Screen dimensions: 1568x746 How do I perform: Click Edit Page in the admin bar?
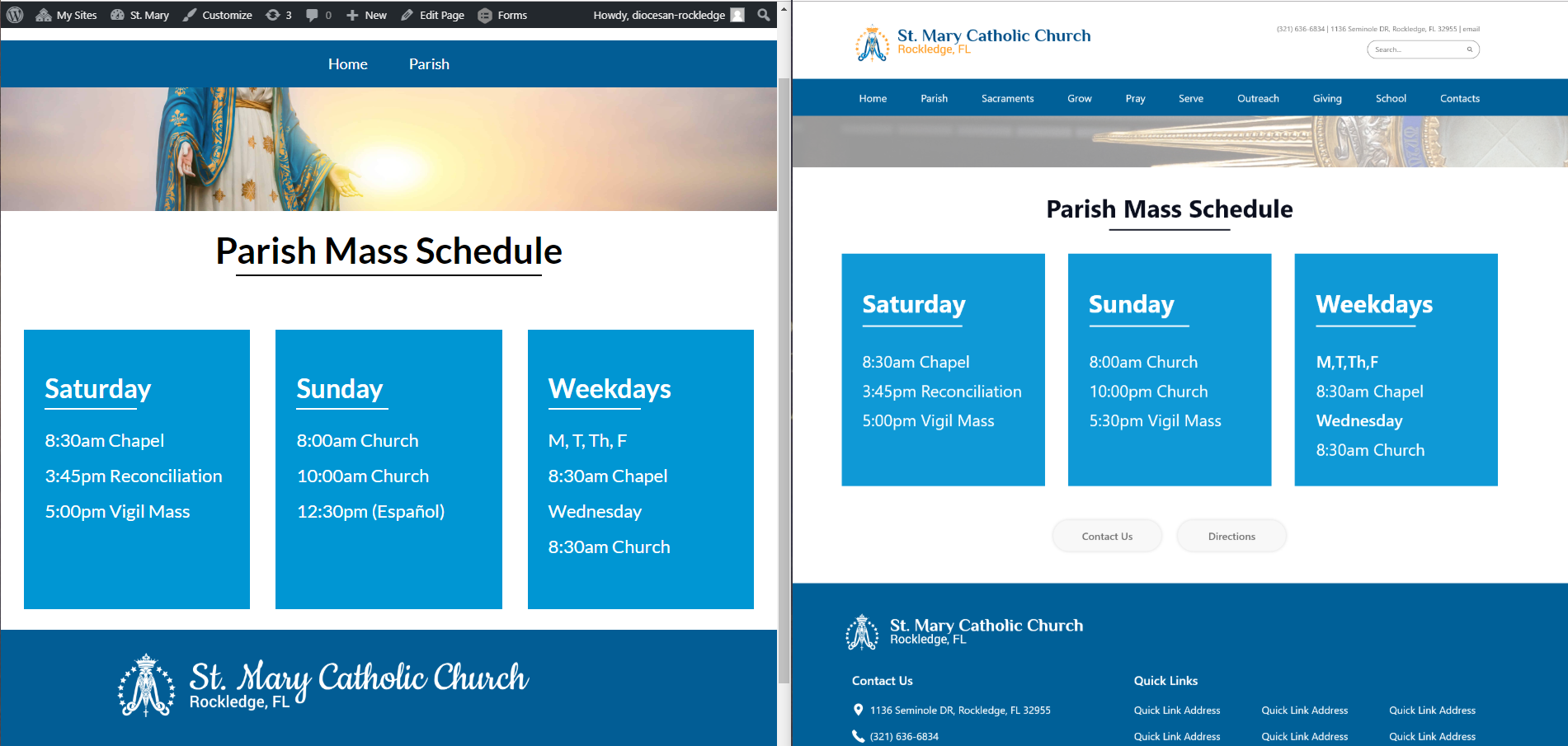(x=433, y=15)
